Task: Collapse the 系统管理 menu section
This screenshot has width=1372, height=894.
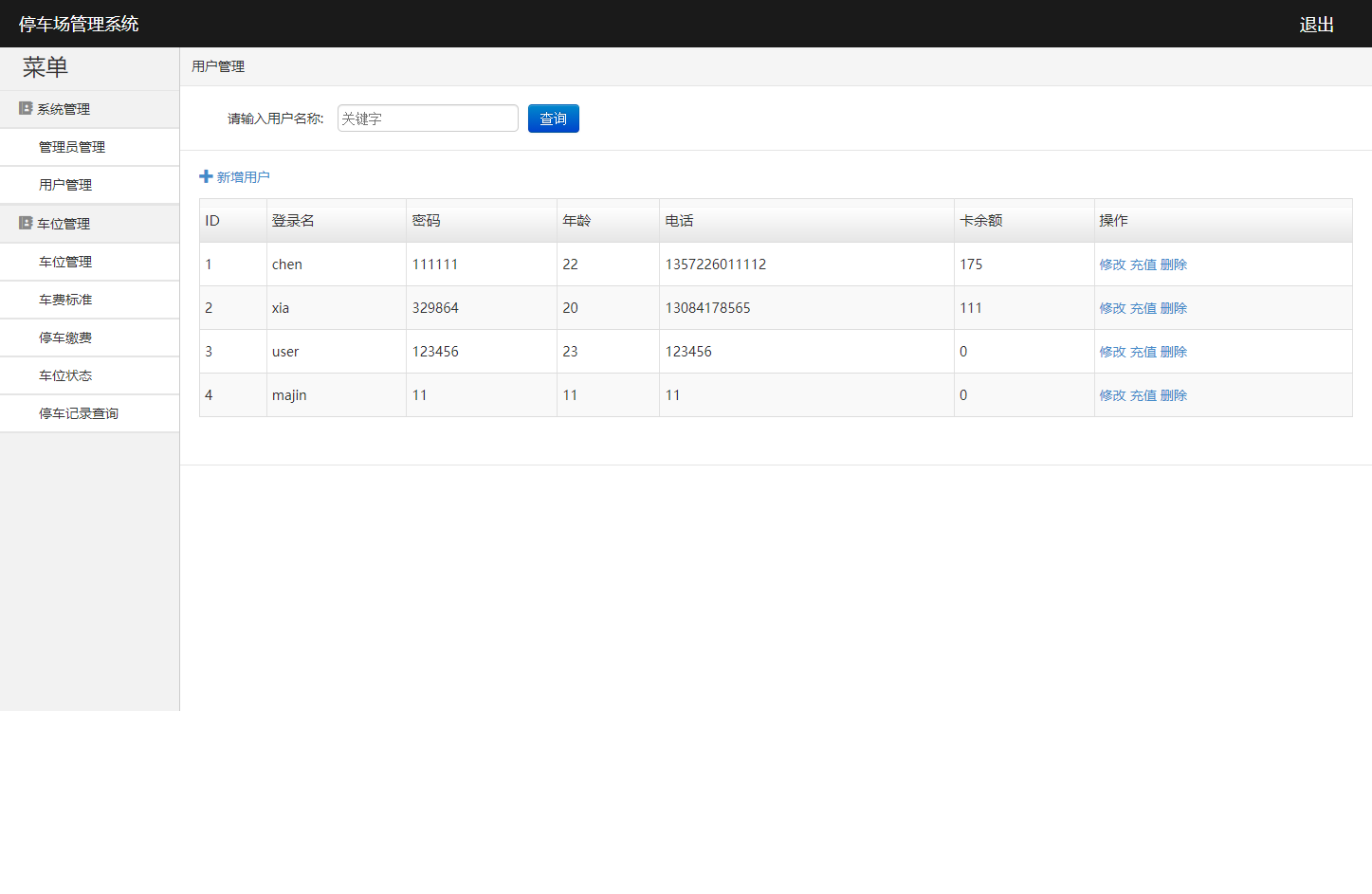Action: (64, 110)
